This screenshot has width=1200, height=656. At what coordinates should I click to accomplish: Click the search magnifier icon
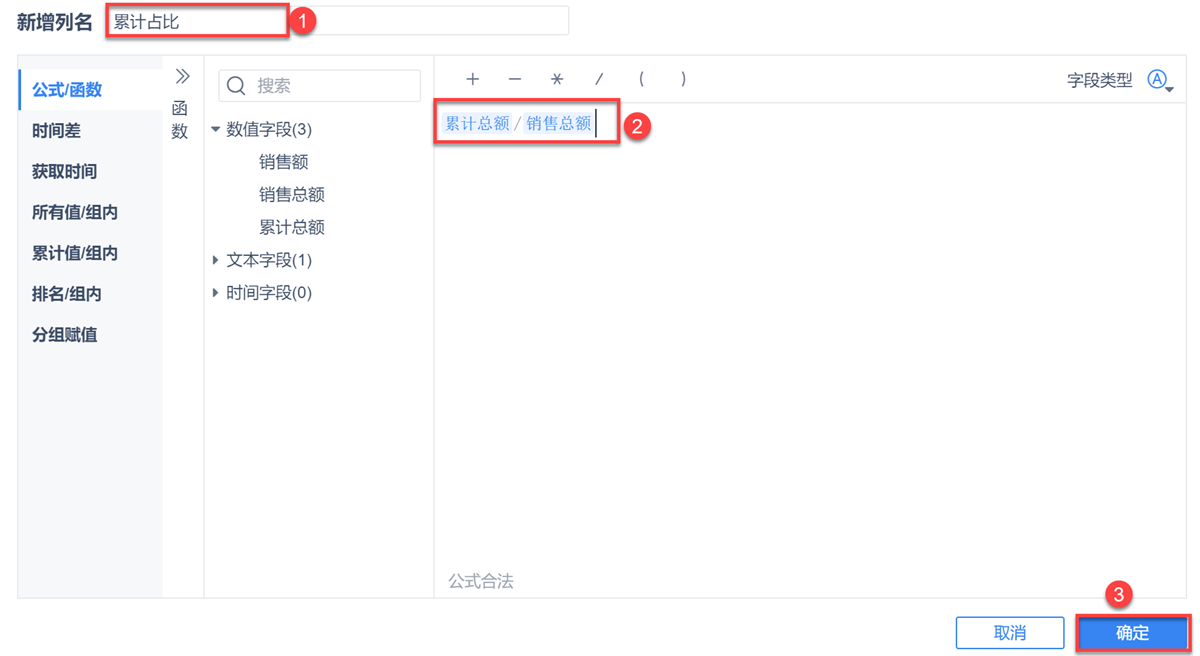pos(236,86)
